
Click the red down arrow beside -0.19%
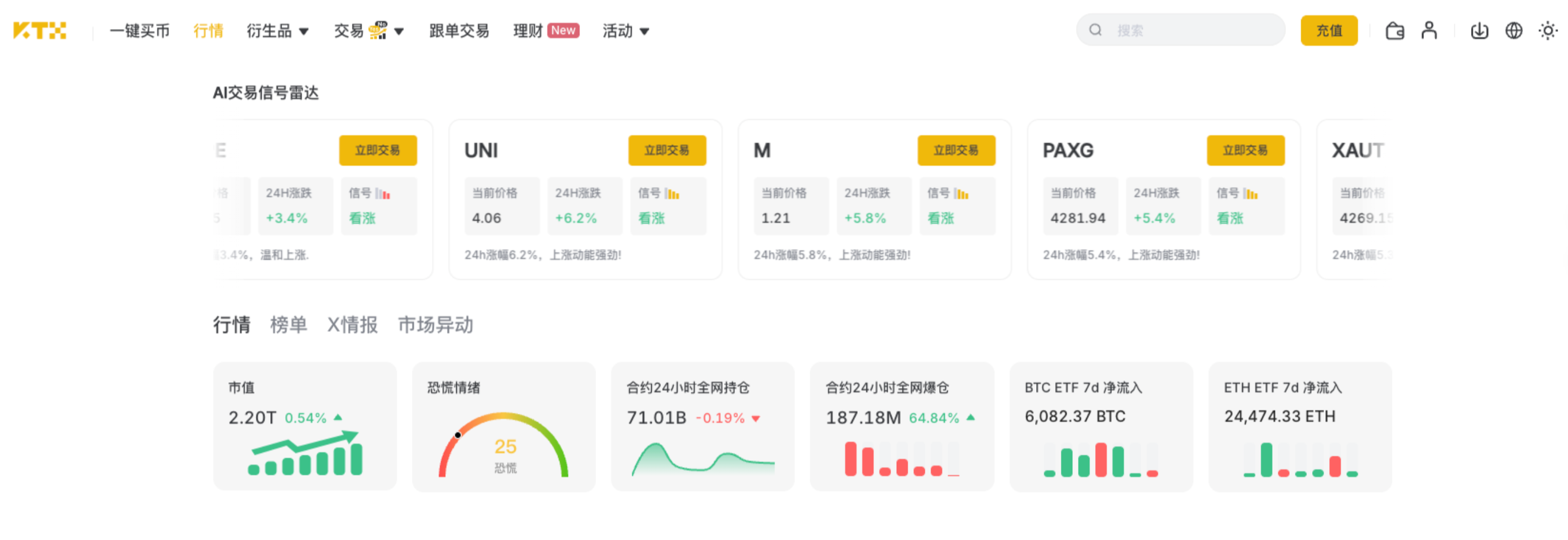point(756,419)
